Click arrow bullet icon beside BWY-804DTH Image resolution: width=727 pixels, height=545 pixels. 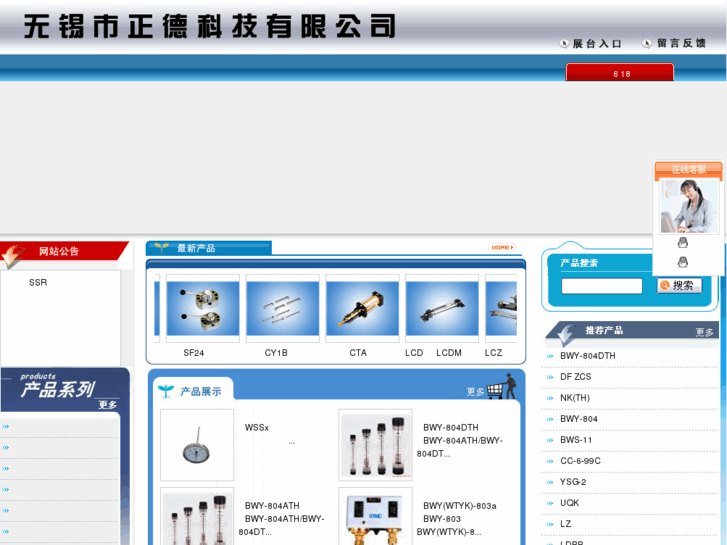pyautogui.click(x=550, y=356)
